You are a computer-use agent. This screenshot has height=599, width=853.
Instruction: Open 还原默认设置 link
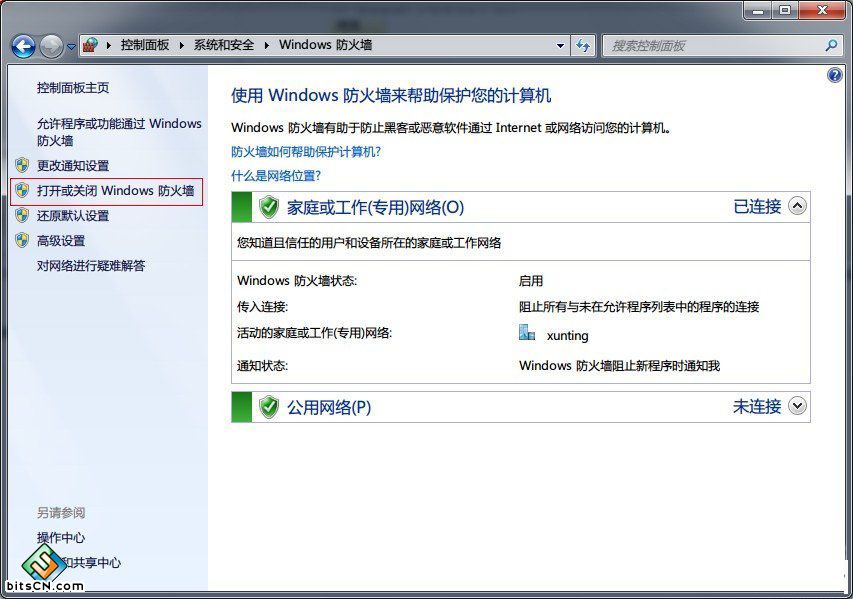73,215
